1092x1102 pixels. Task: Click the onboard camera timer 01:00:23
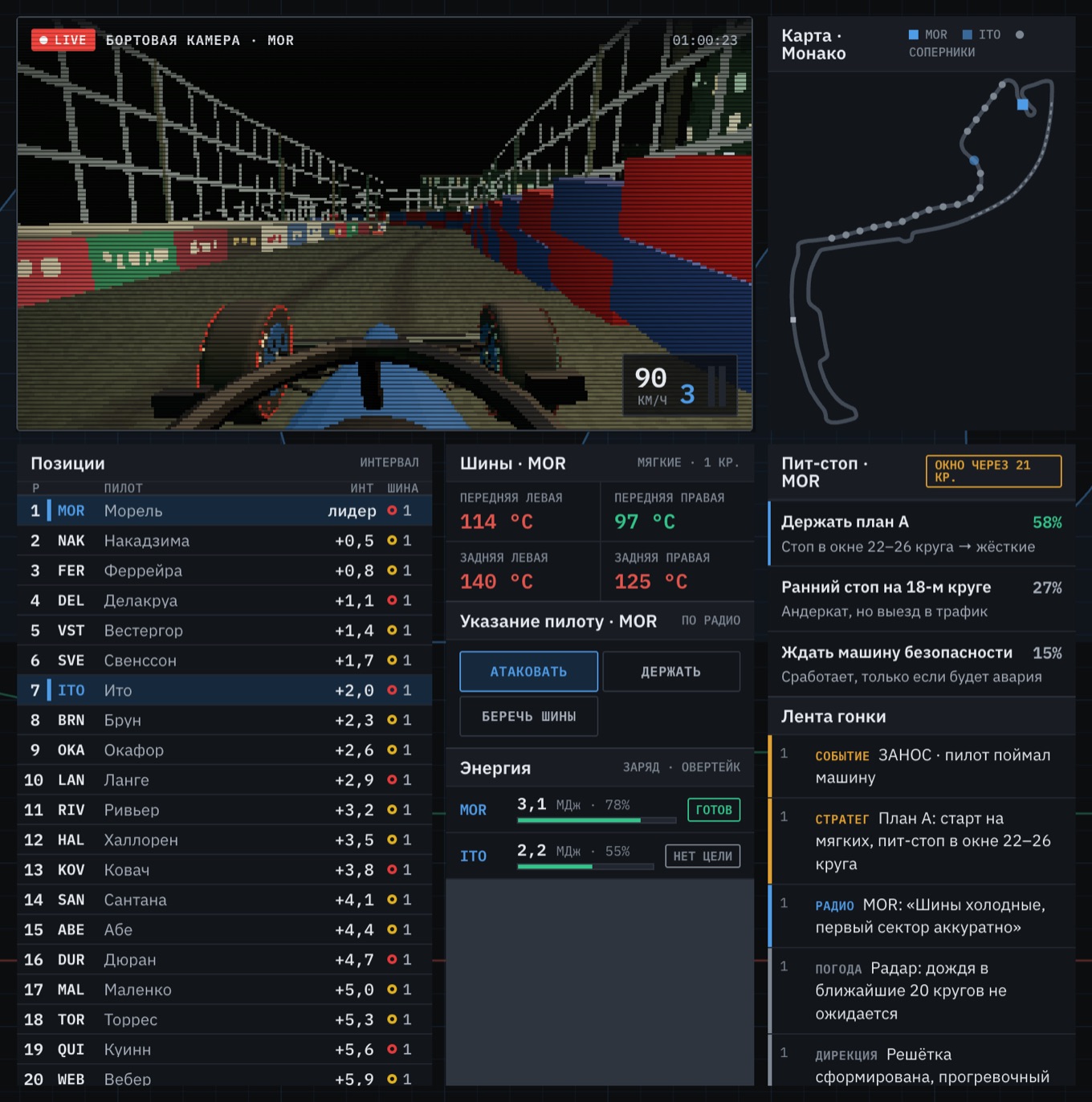pos(705,40)
